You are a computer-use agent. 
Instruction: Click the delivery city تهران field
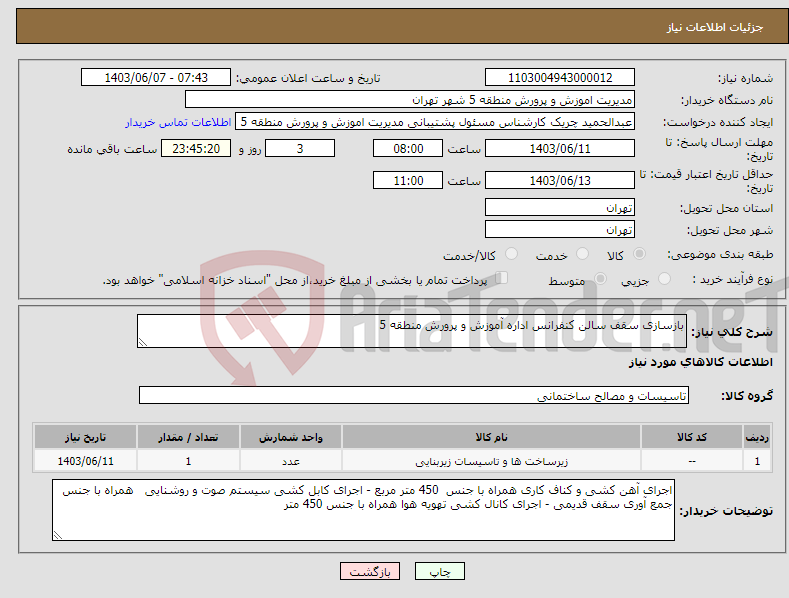[x=560, y=230]
